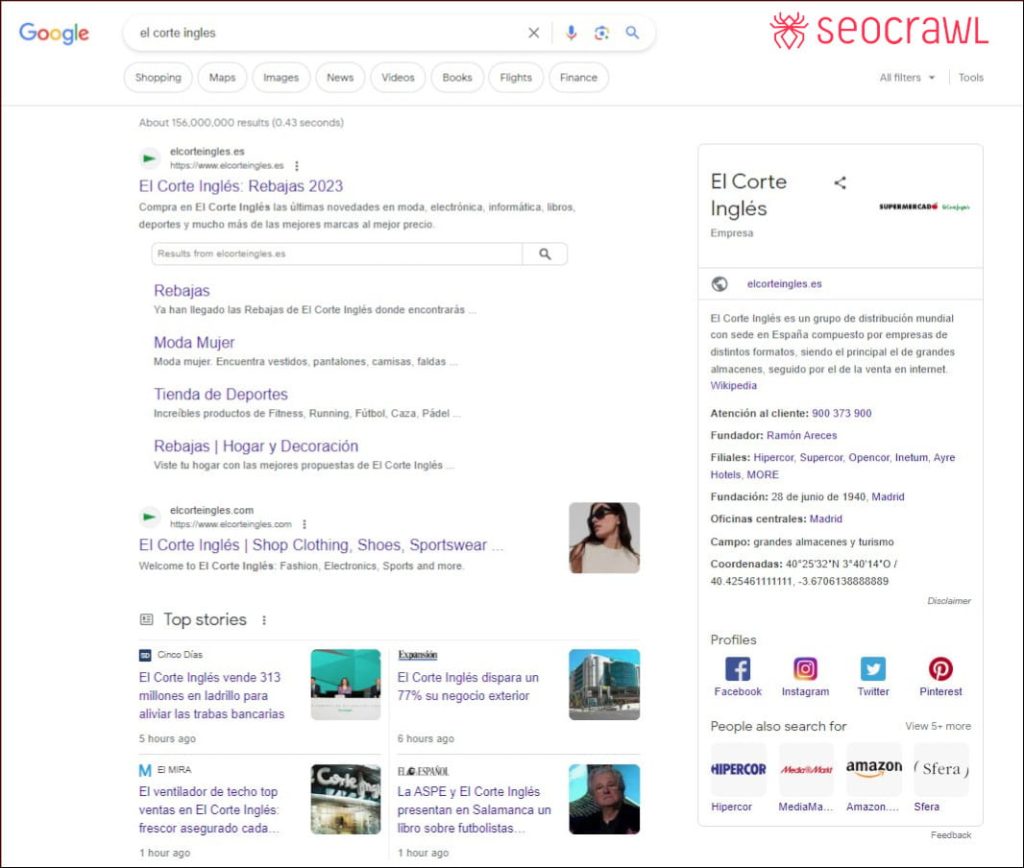This screenshot has height=868, width=1024.
Task: Send Feedback on the knowledge panel
Action: 950,835
